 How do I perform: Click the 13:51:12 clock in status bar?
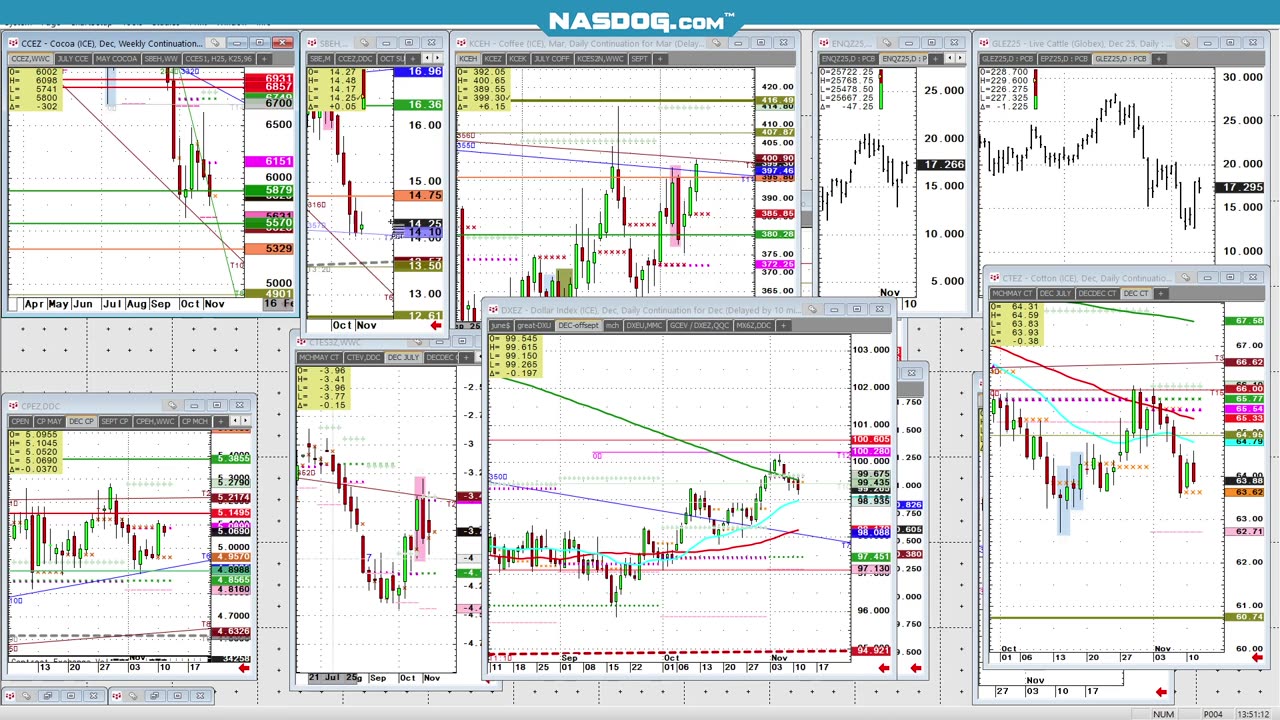pos(1254,714)
